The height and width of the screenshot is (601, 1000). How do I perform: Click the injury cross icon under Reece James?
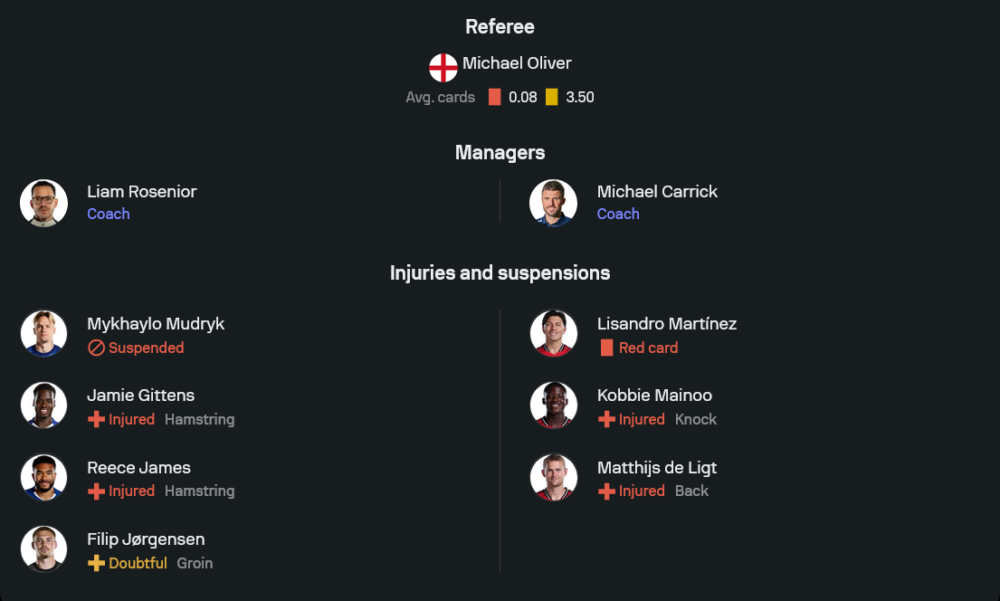coord(96,492)
